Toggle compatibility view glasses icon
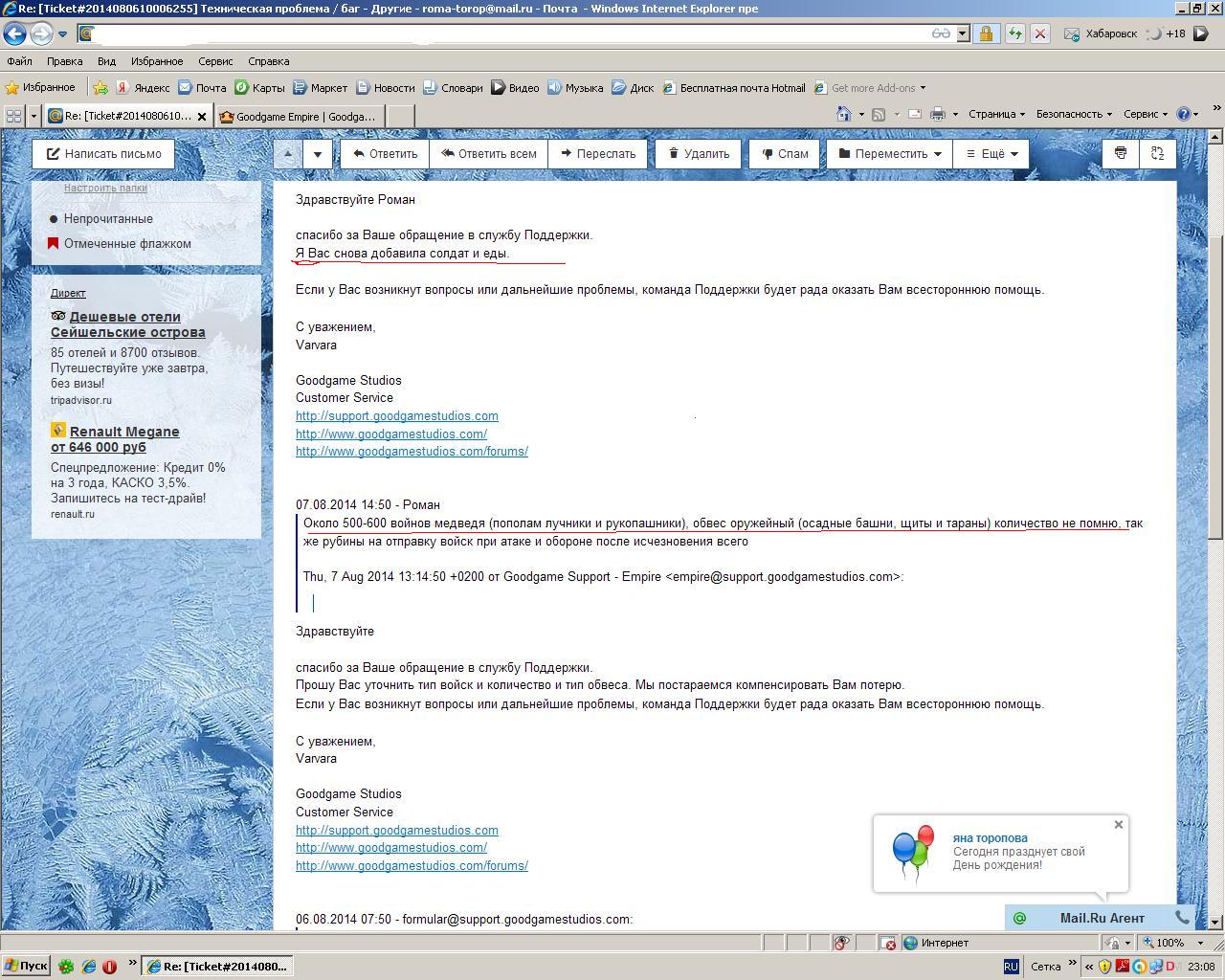The image size is (1225, 980). 941,33
